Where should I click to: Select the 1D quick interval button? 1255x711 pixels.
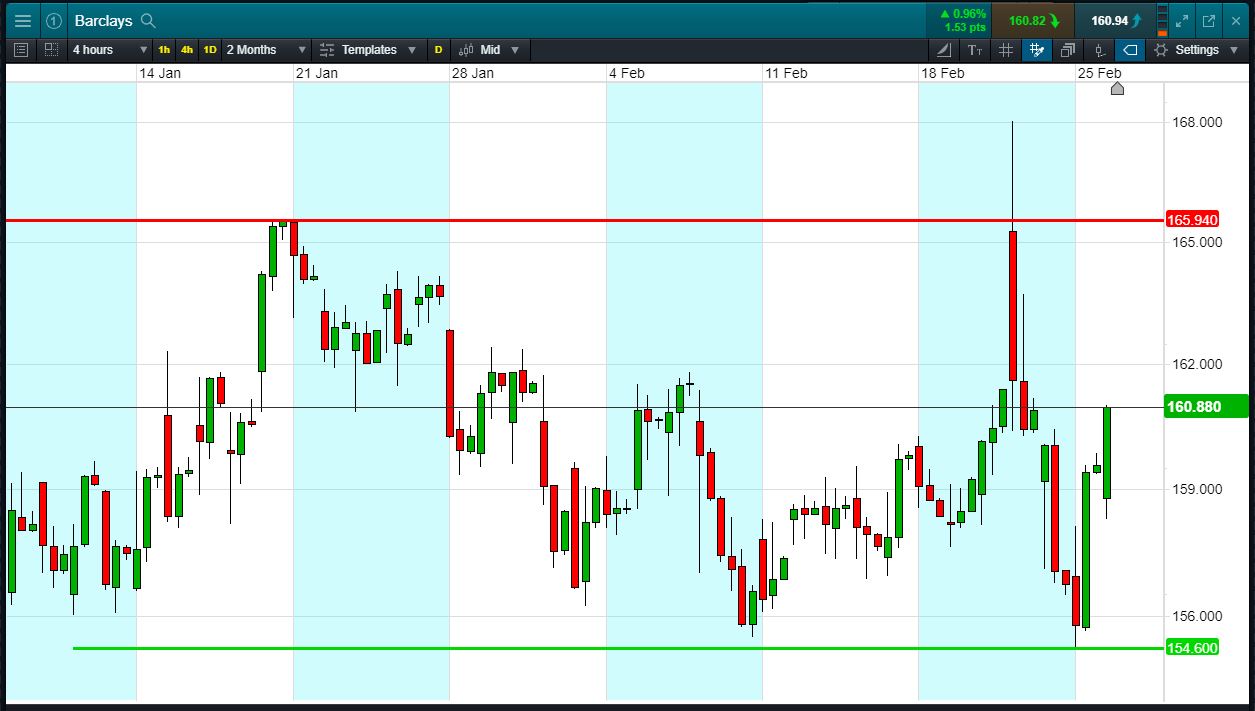210,50
